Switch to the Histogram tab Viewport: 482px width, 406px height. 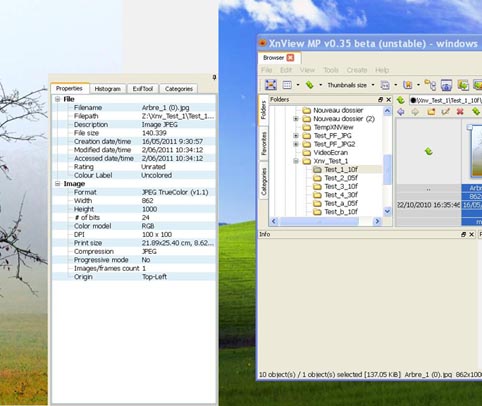pos(107,89)
